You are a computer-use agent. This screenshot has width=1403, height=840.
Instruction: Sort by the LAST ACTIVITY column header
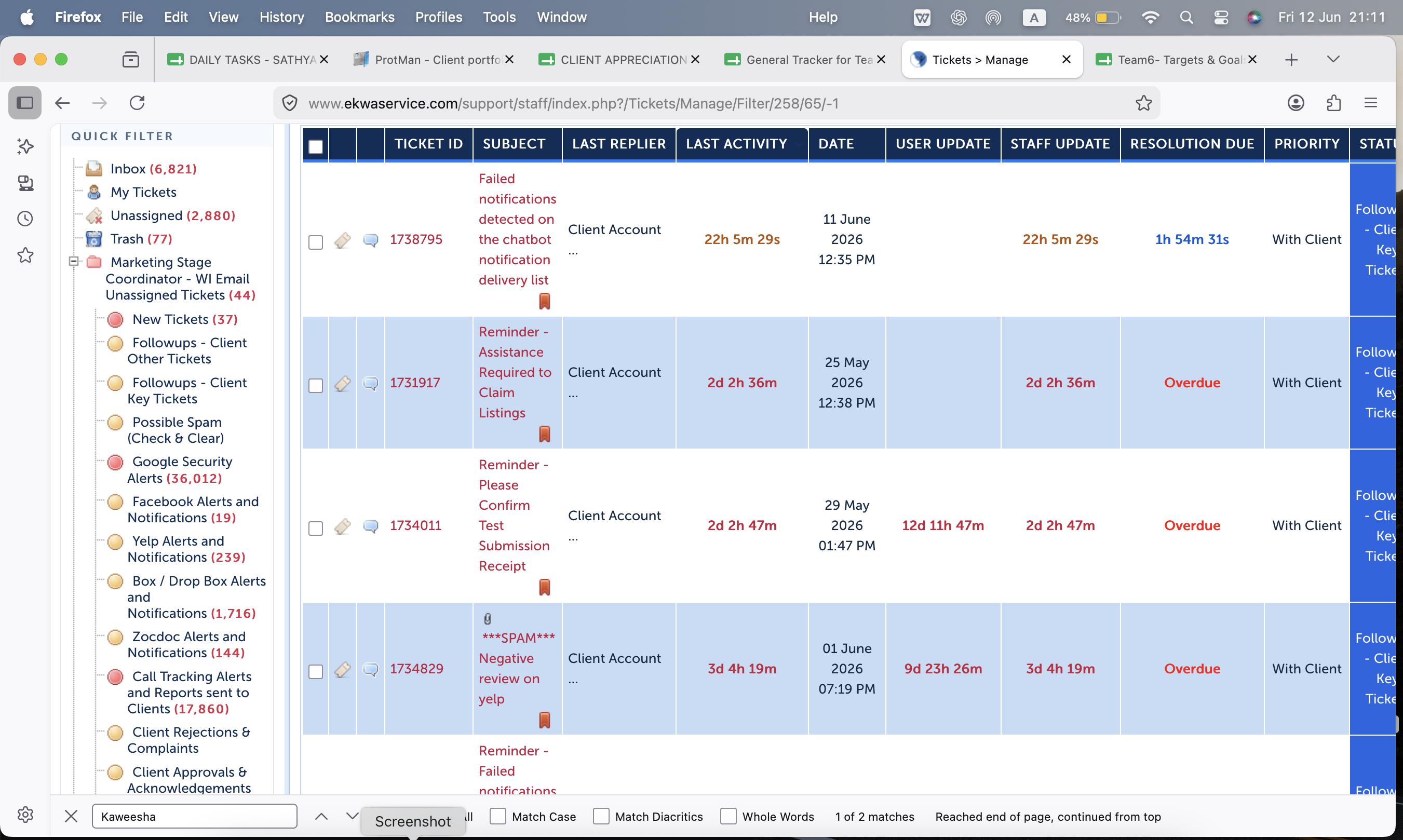(x=736, y=144)
